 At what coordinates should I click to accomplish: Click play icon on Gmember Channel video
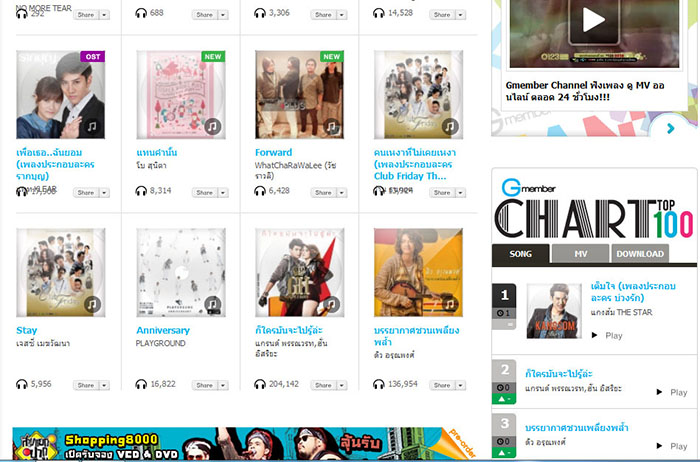(594, 20)
